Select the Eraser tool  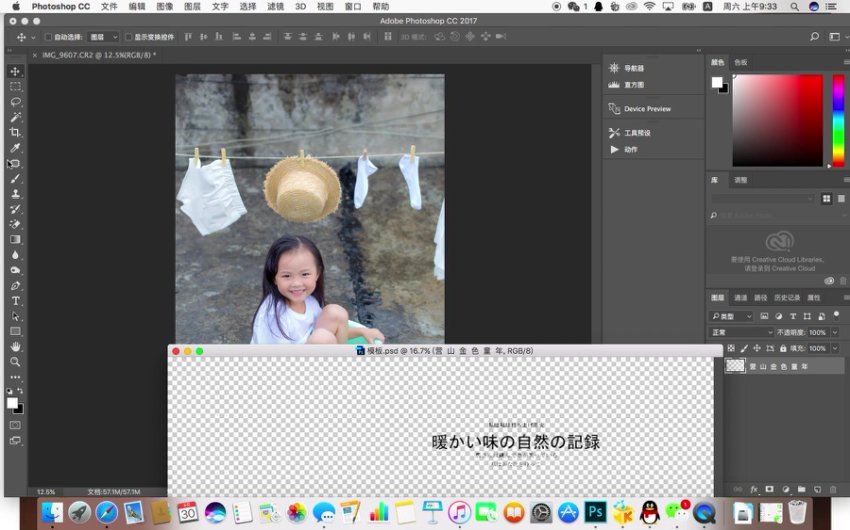coord(15,224)
